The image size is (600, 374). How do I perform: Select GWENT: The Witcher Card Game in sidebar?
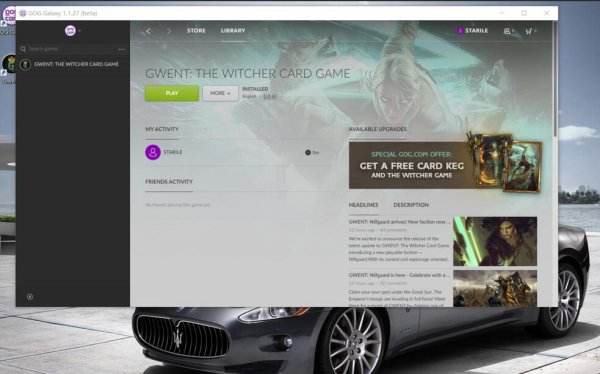coord(72,64)
